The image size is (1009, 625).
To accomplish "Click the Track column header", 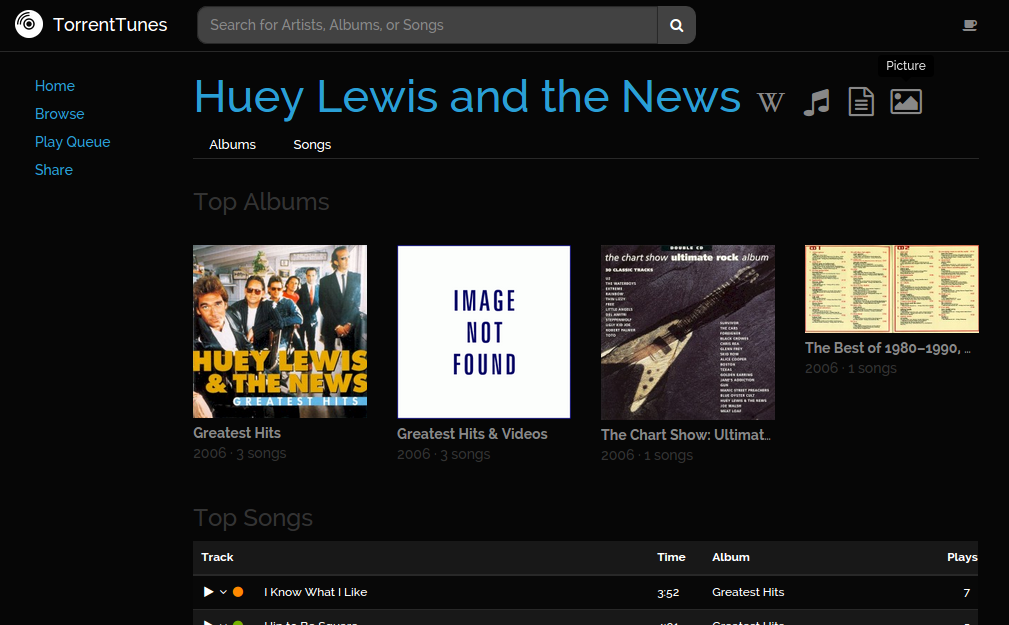I will 217,557.
